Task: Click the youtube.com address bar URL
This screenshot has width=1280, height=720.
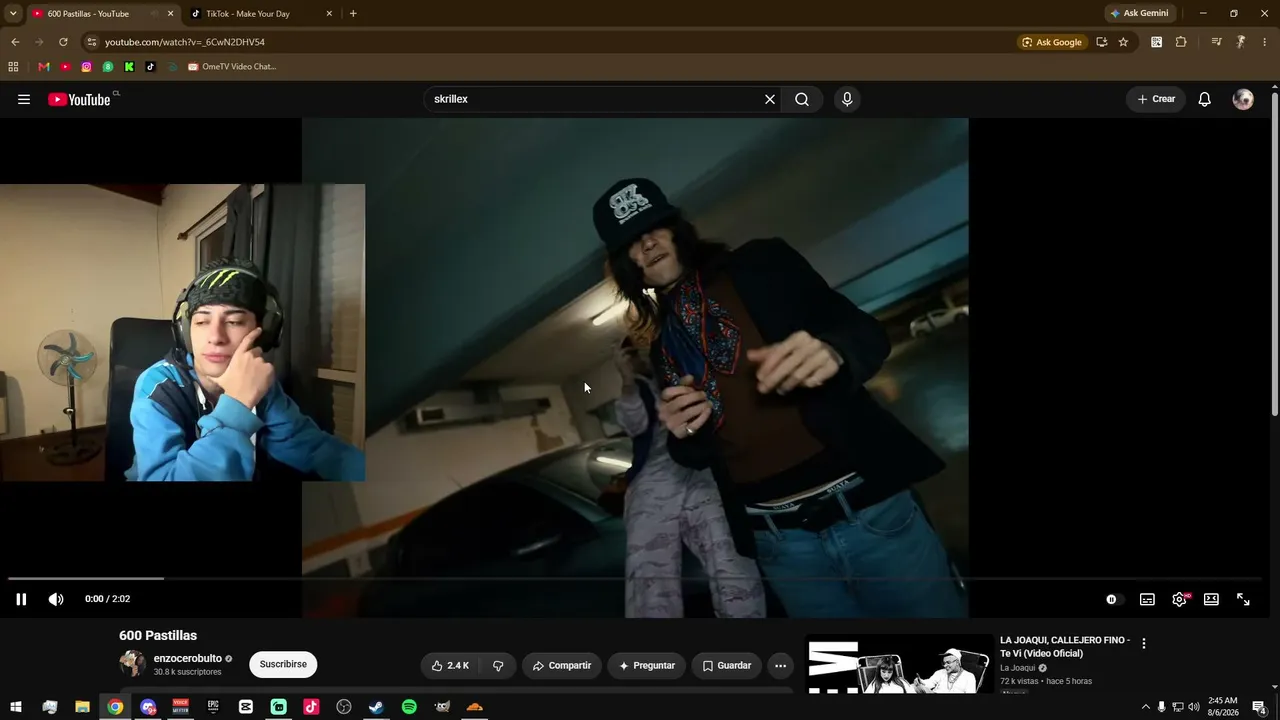Action: [185, 42]
